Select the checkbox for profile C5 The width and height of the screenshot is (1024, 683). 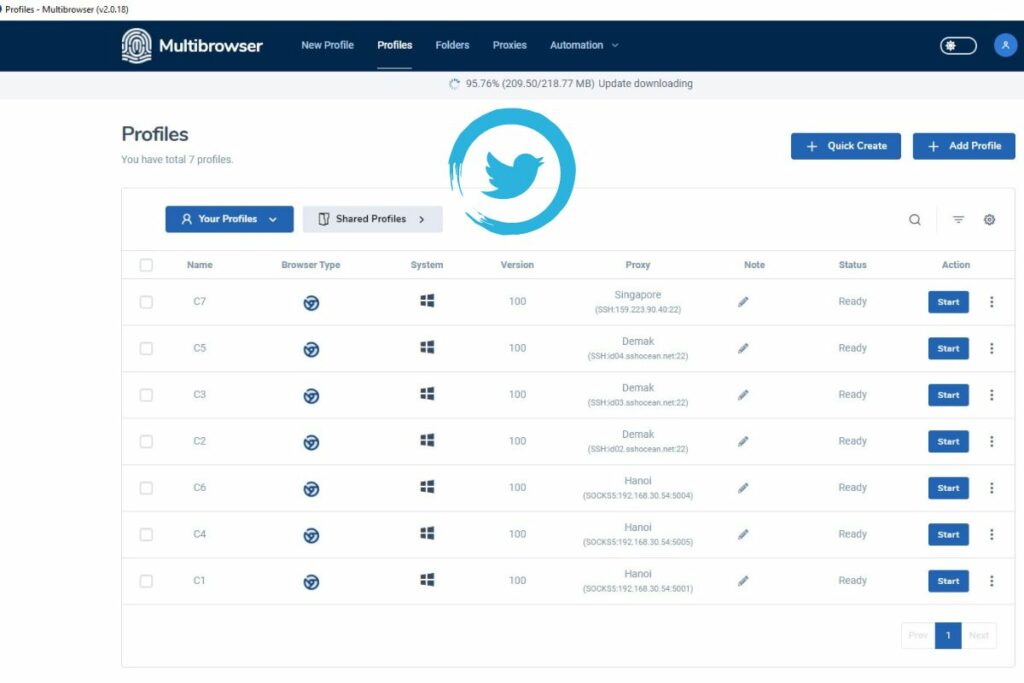click(x=146, y=349)
